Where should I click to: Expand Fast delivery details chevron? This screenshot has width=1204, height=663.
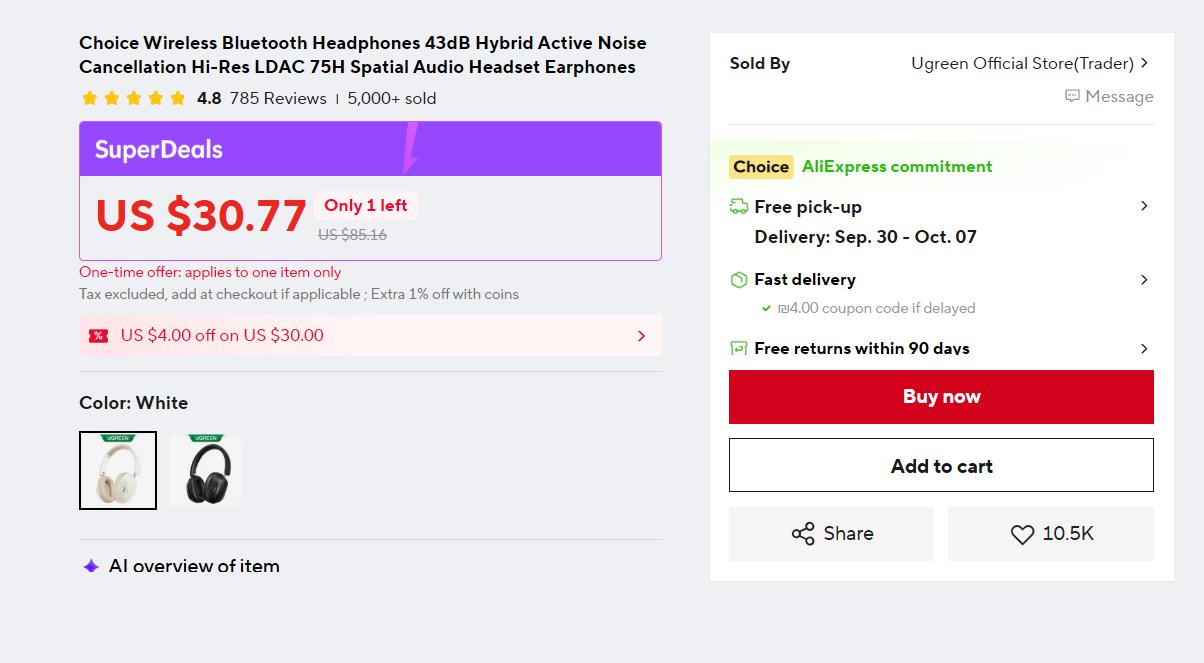[x=1144, y=280]
